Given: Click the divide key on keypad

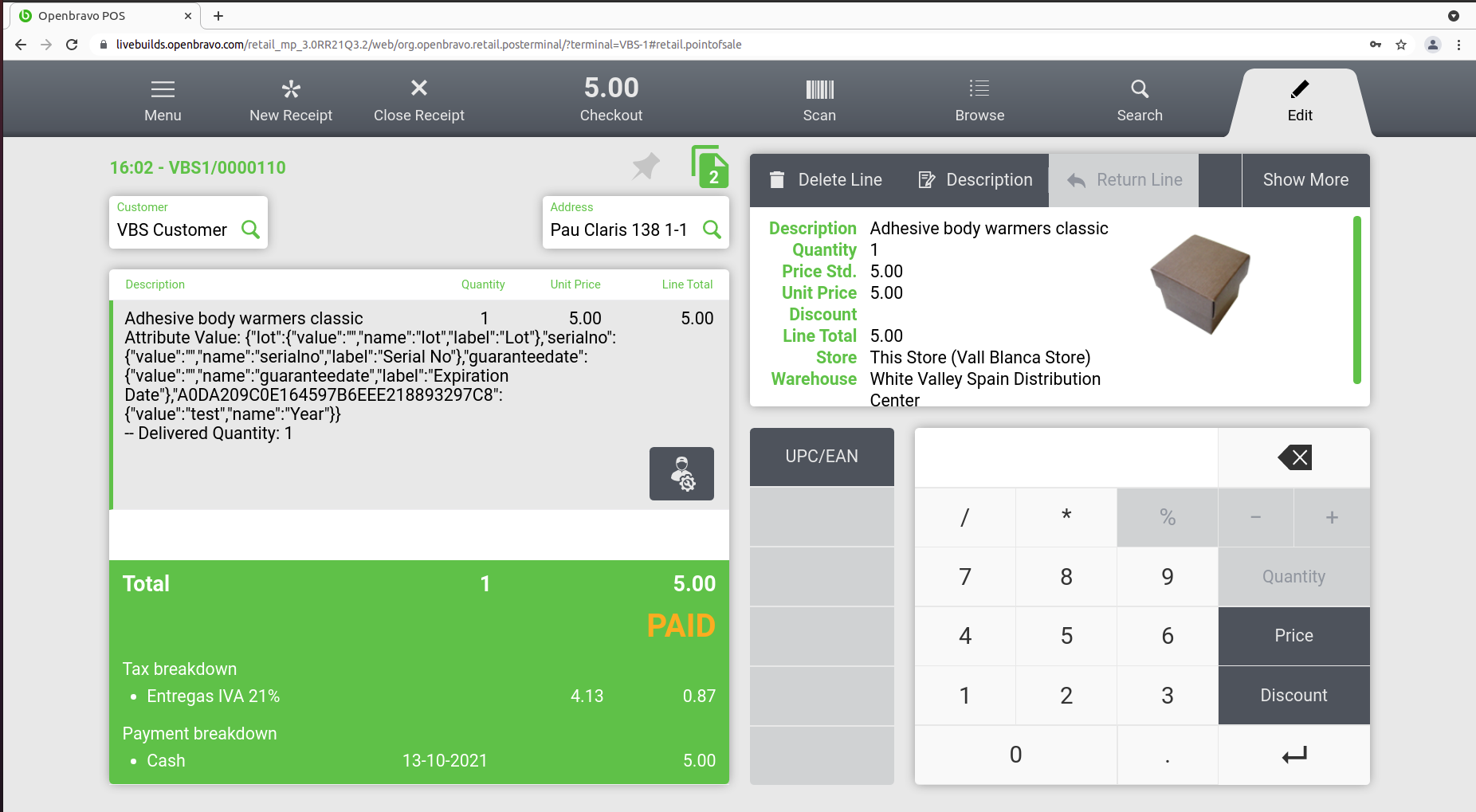Looking at the screenshot, I should click(965, 517).
